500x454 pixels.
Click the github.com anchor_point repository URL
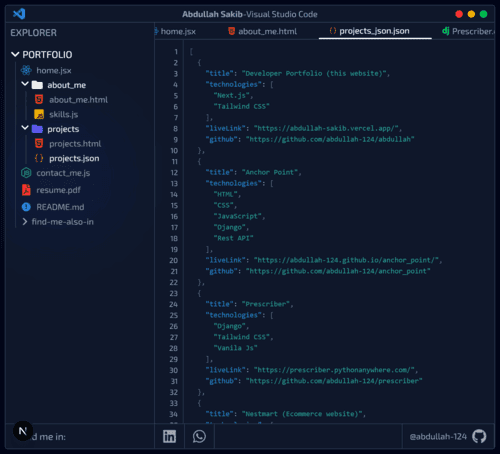coord(338,271)
